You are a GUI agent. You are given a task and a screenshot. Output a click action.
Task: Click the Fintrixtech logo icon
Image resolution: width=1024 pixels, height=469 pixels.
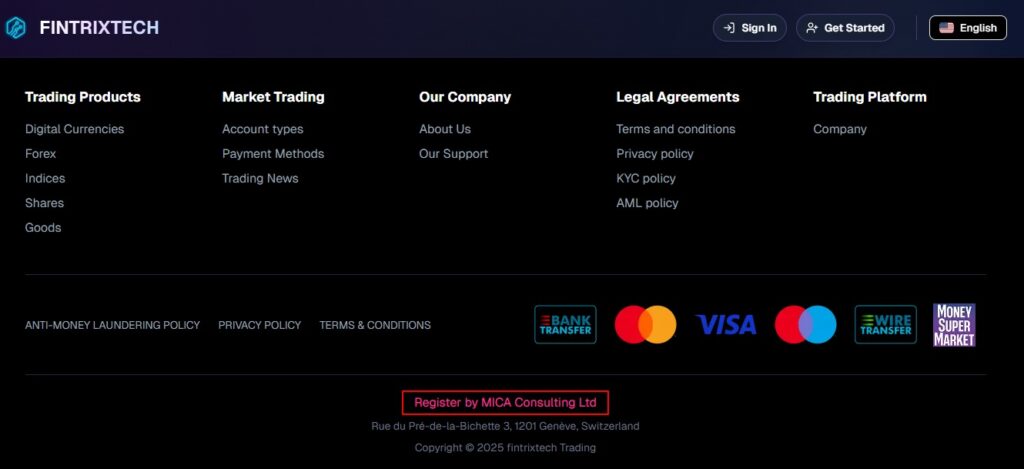[x=16, y=28]
